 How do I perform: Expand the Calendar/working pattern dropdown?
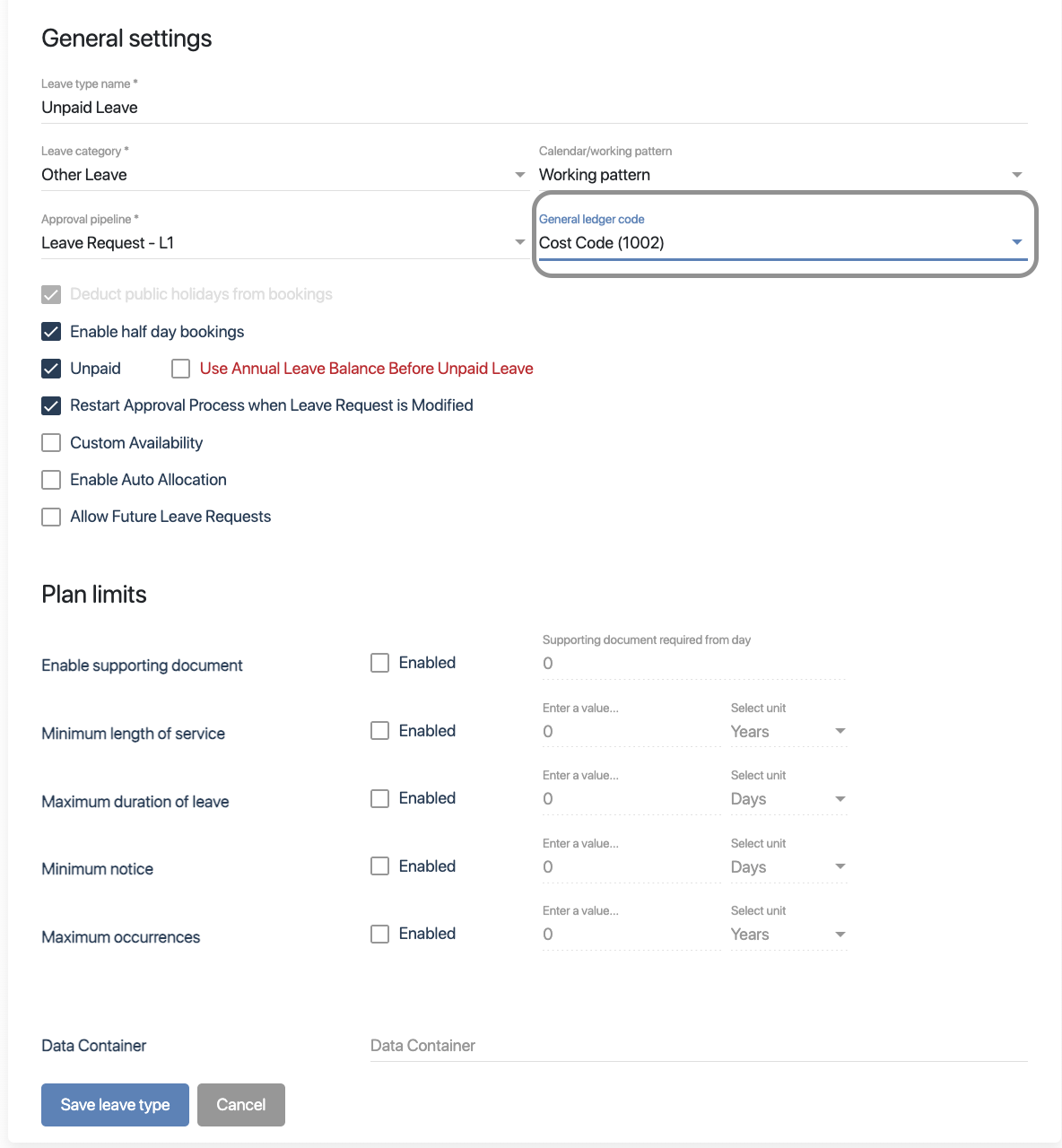click(x=780, y=175)
